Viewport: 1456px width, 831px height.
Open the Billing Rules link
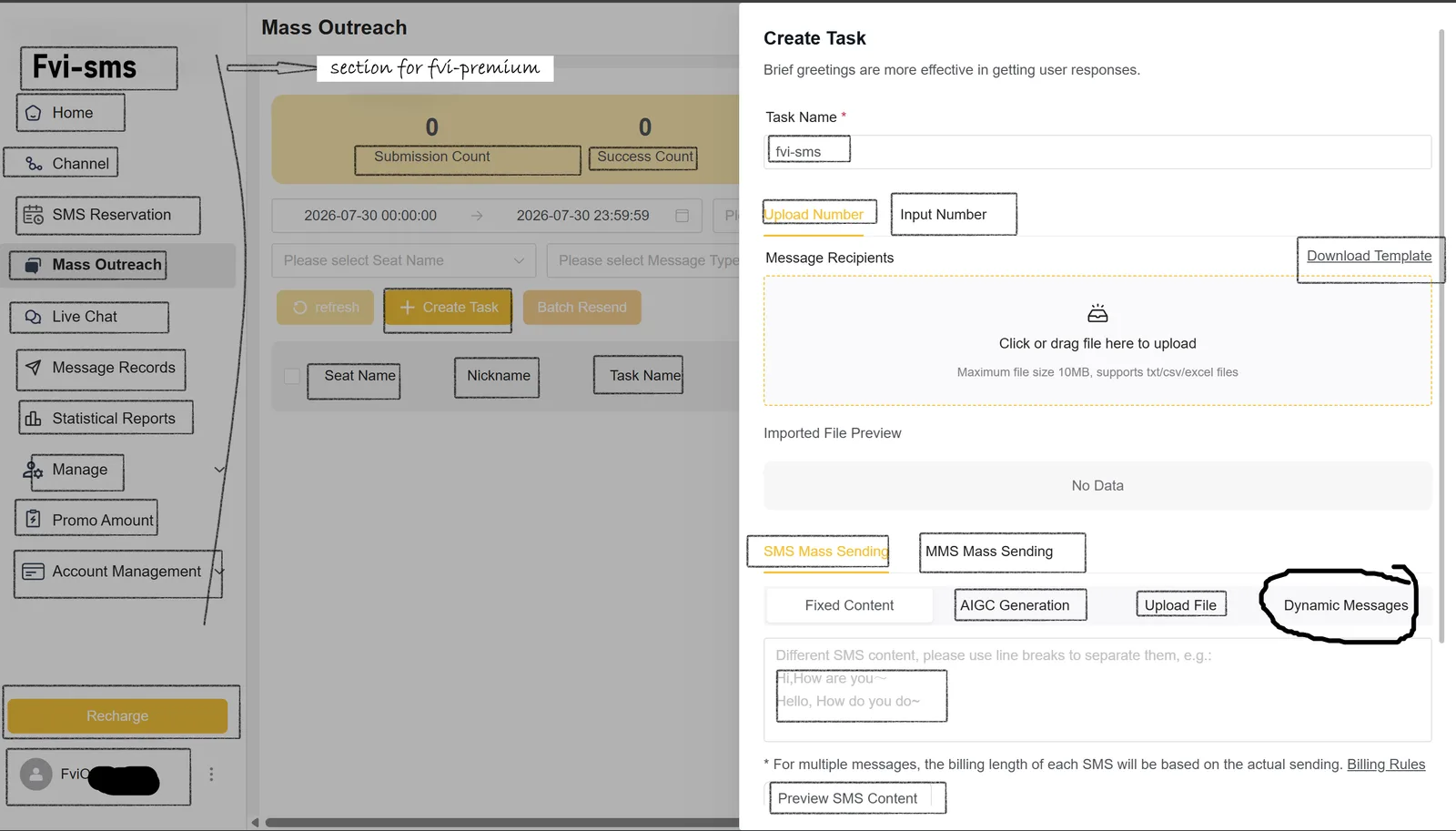[1386, 765]
